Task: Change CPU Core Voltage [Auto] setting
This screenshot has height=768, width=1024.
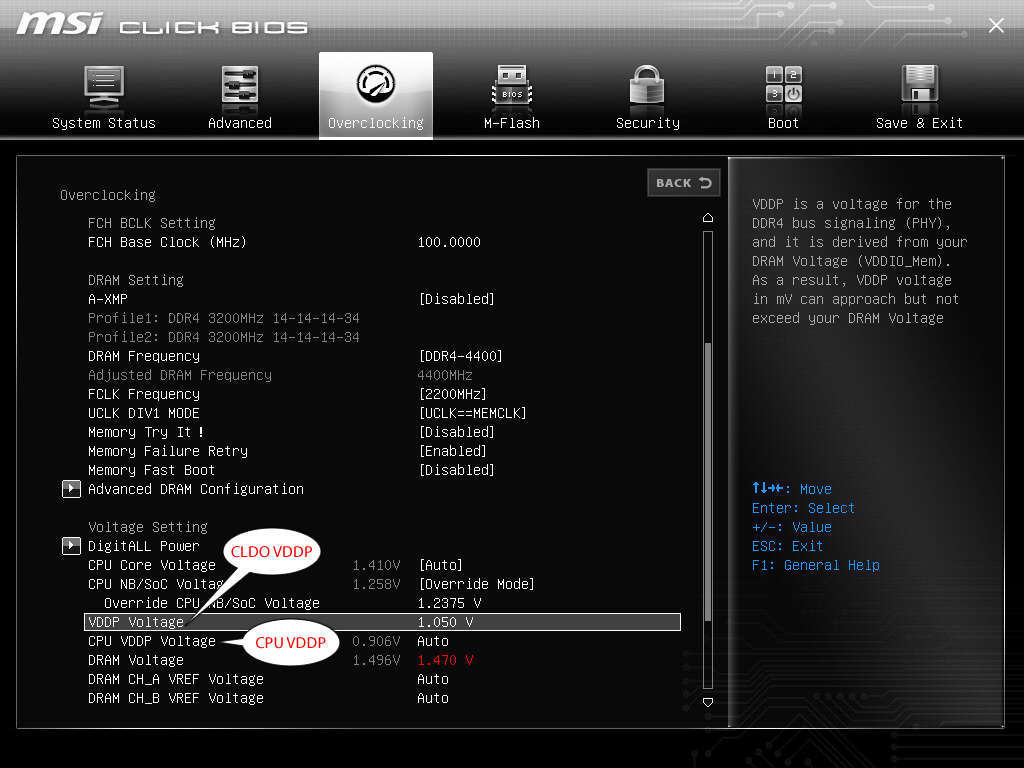Action: tap(441, 565)
